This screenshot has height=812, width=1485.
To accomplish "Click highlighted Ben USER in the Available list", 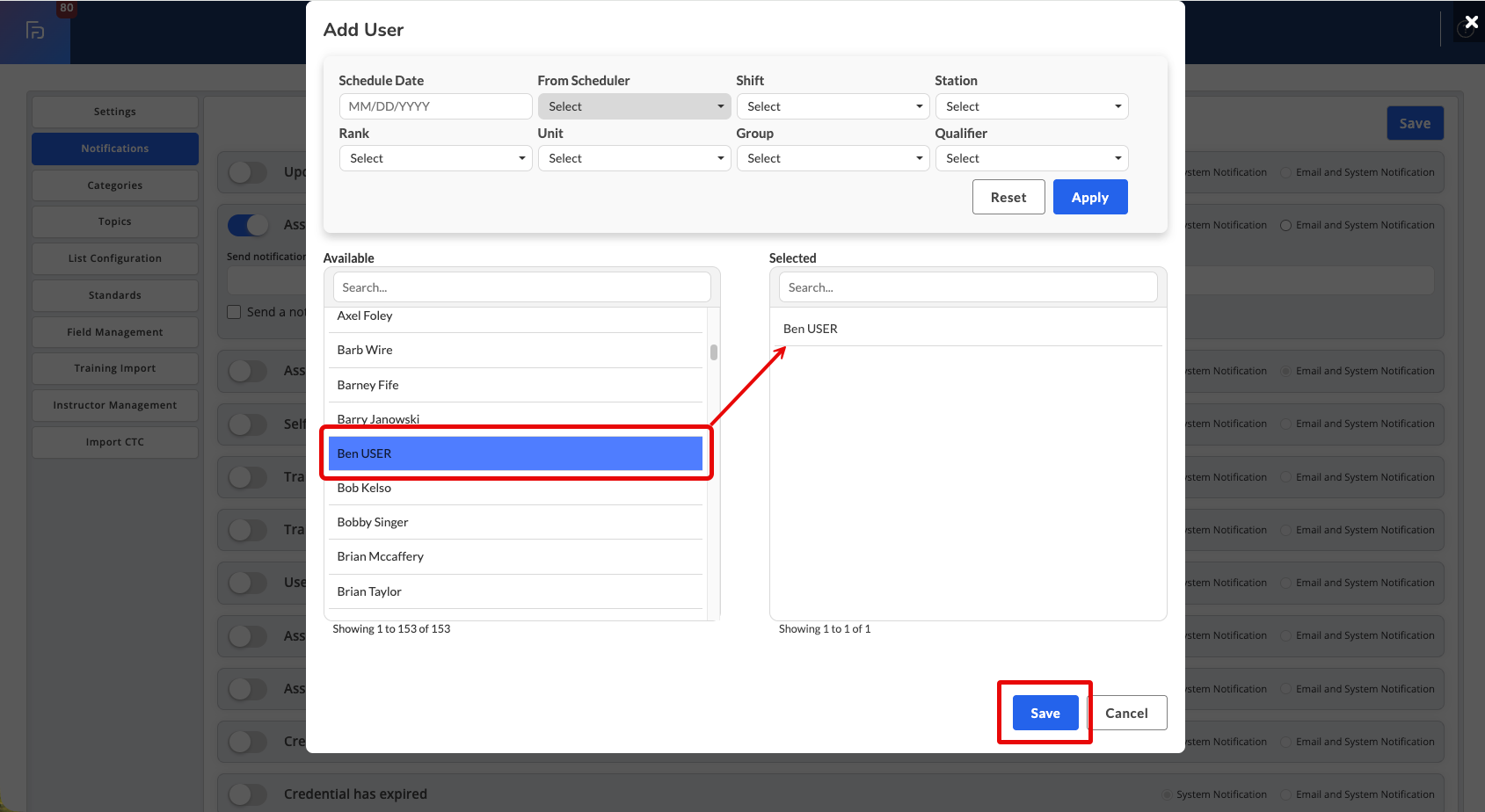I will 516,453.
